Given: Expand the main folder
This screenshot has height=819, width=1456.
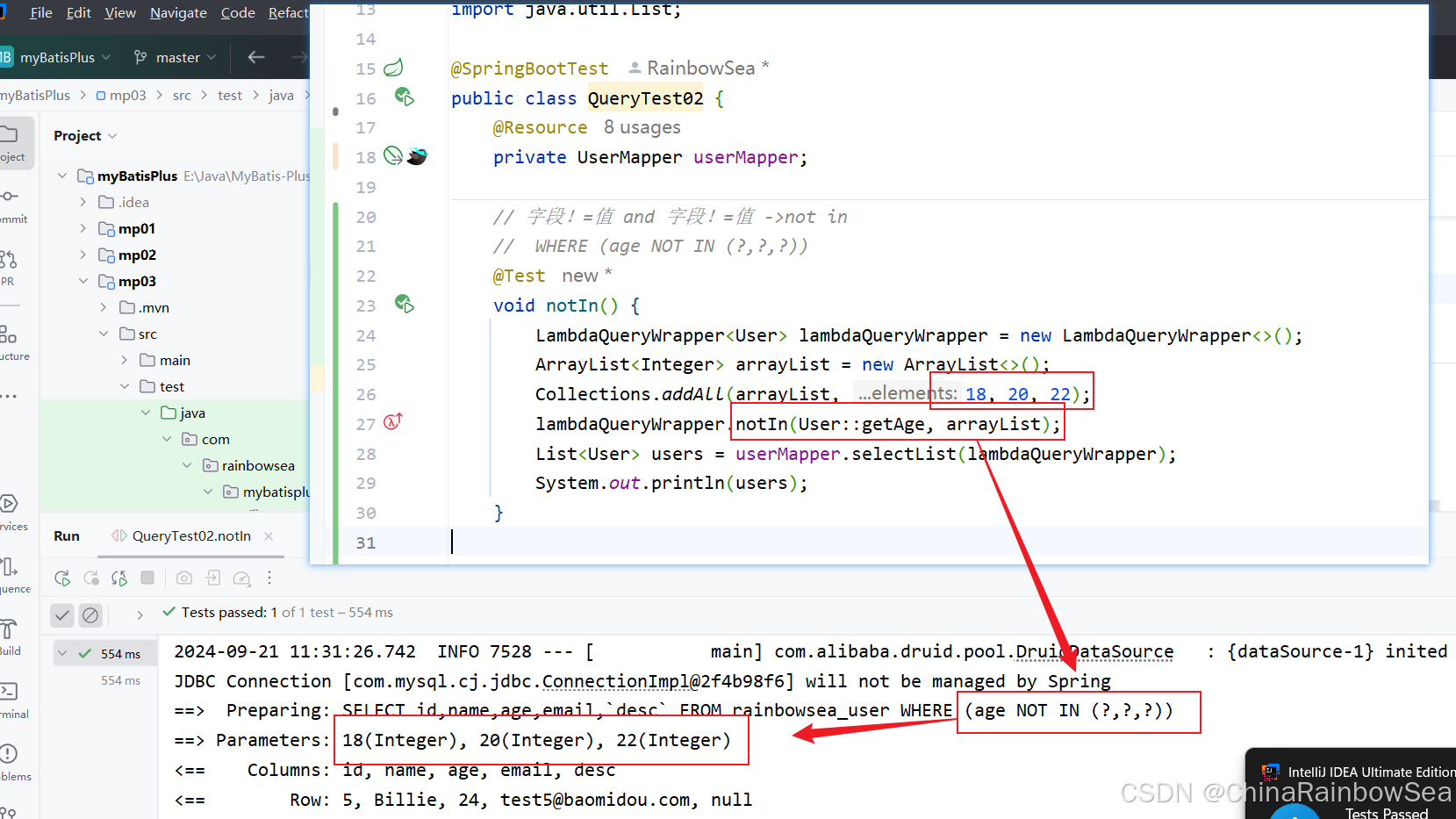Looking at the screenshot, I should (x=125, y=360).
